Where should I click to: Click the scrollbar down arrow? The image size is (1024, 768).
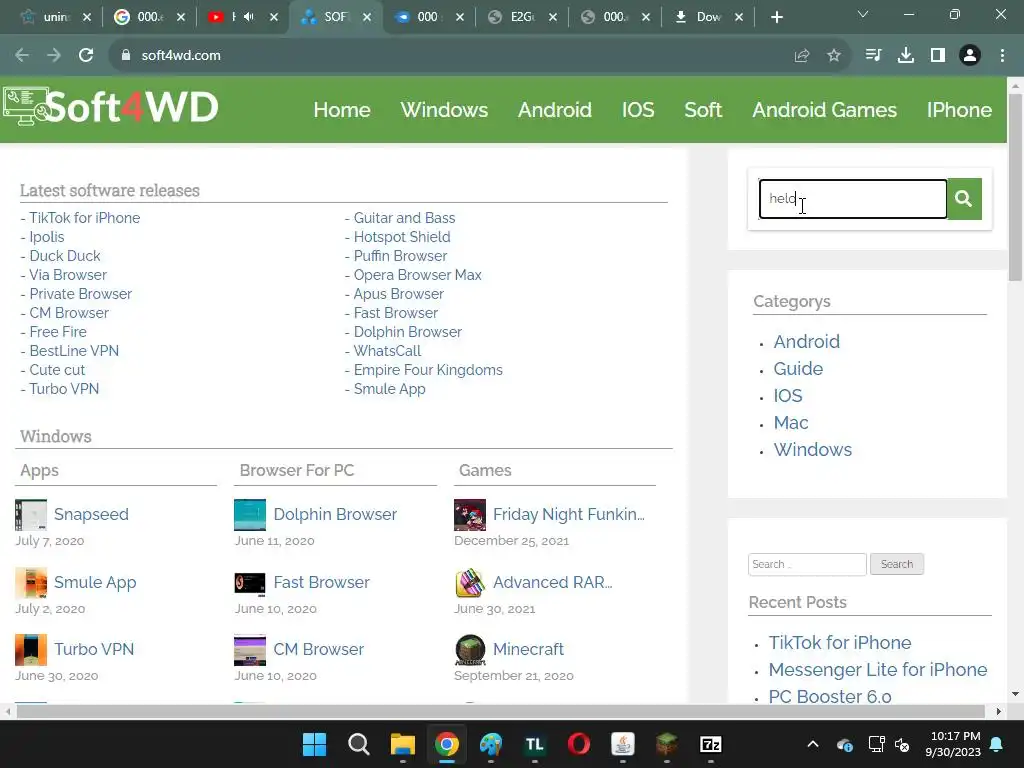[x=1016, y=694]
